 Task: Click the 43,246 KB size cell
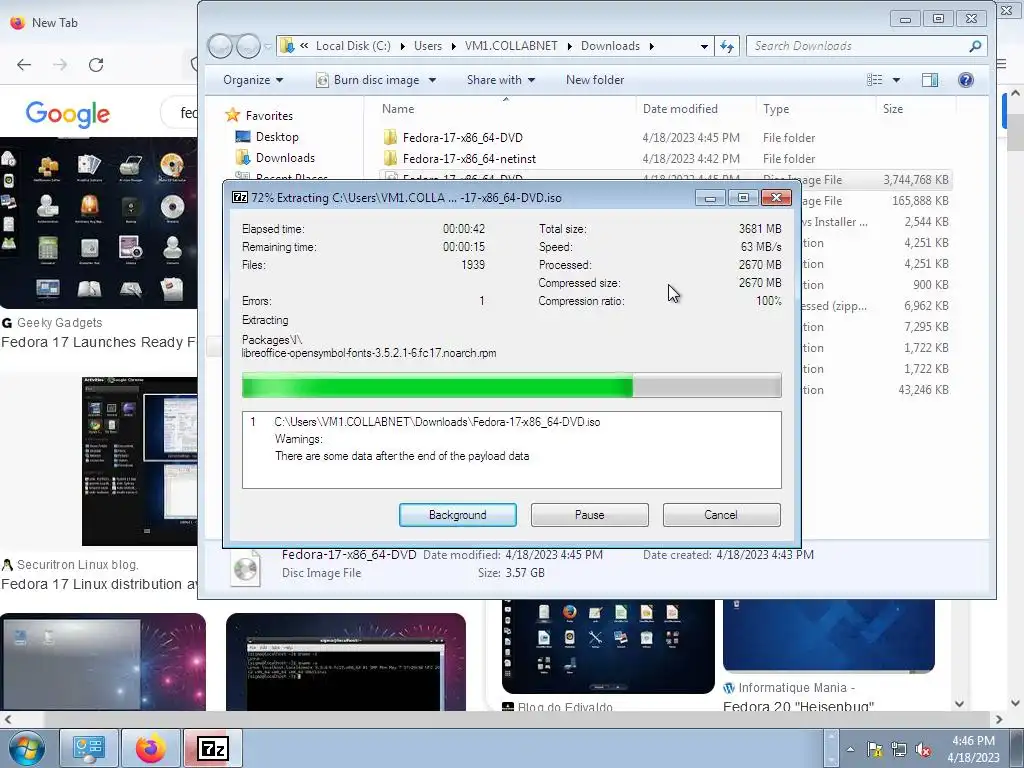point(923,390)
